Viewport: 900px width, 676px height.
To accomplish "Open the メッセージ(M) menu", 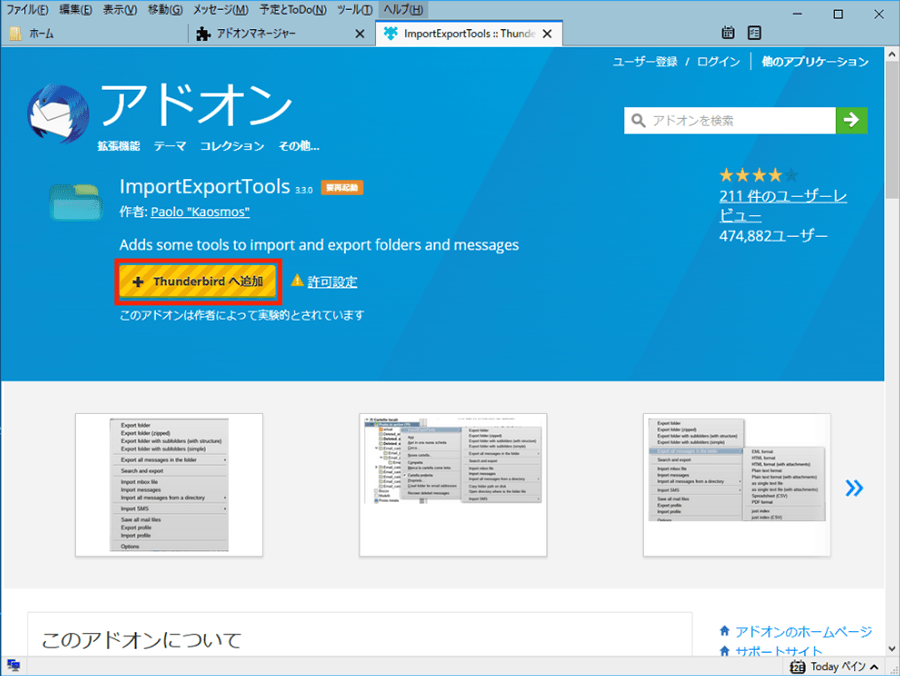I will tap(220, 10).
